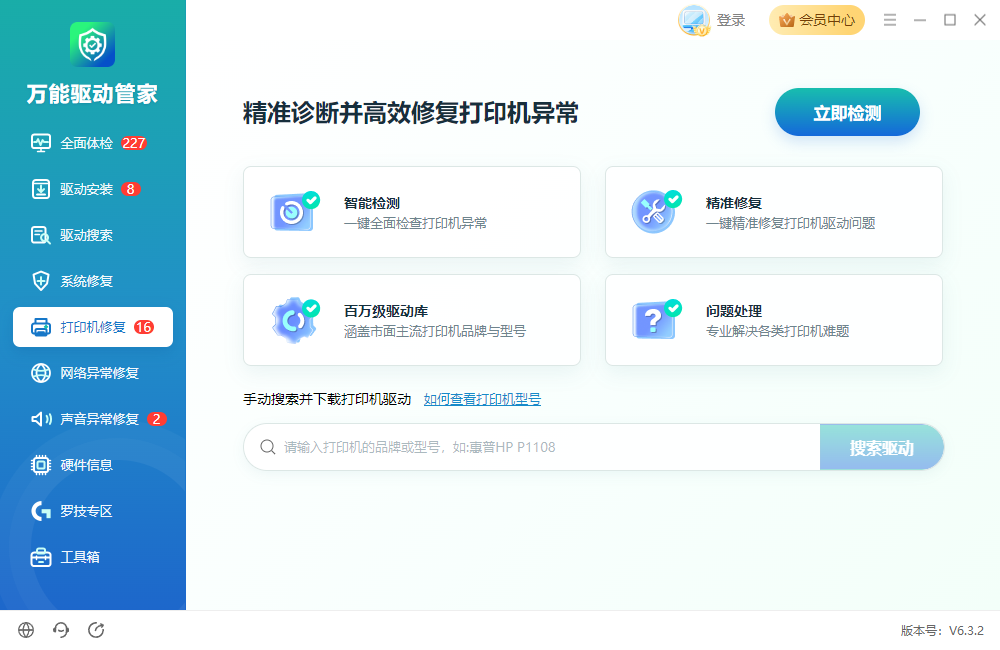
Task: Open the 会员中心 button
Action: 817,20
